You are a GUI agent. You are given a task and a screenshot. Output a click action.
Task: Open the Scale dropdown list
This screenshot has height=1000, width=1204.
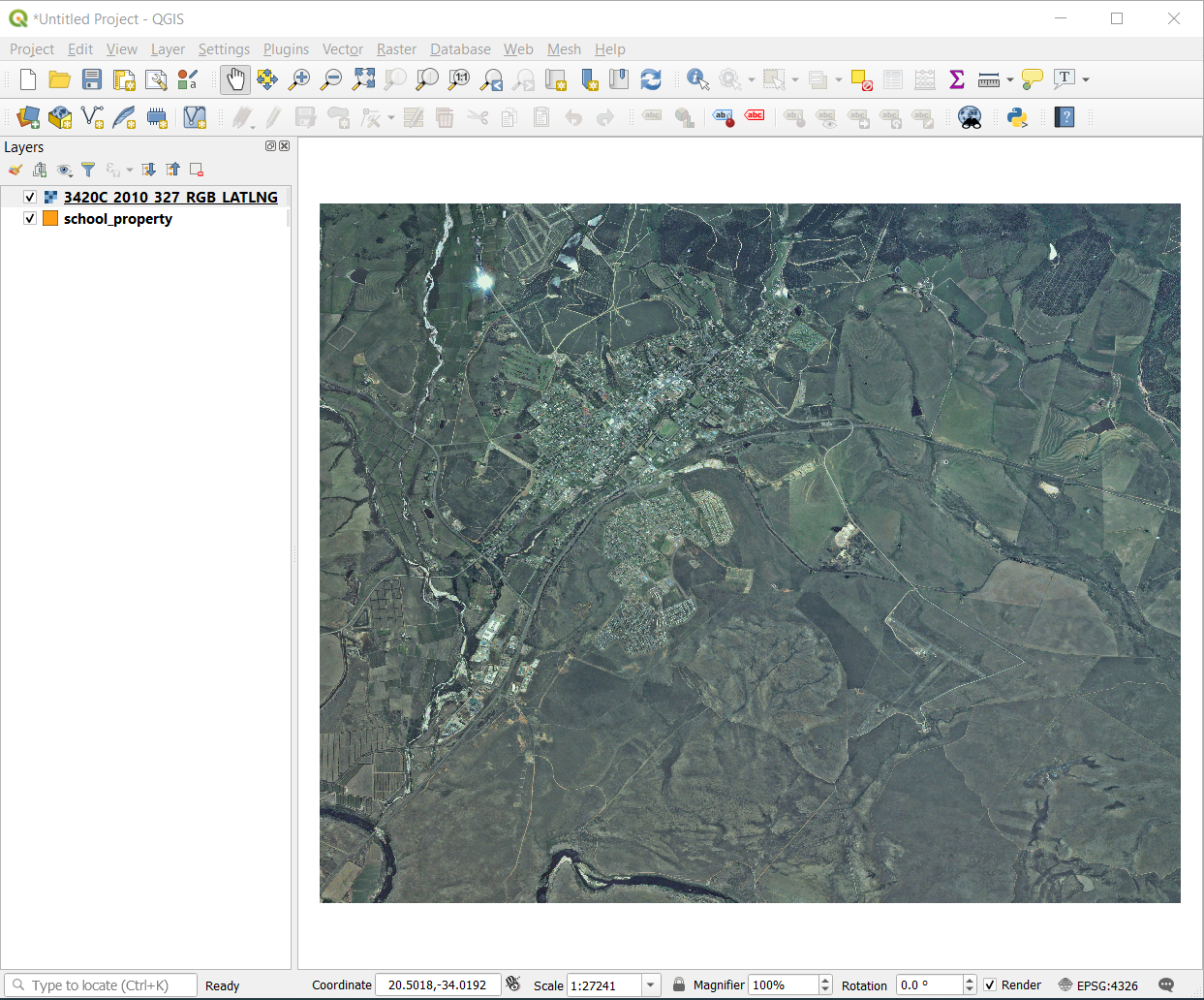(651, 984)
